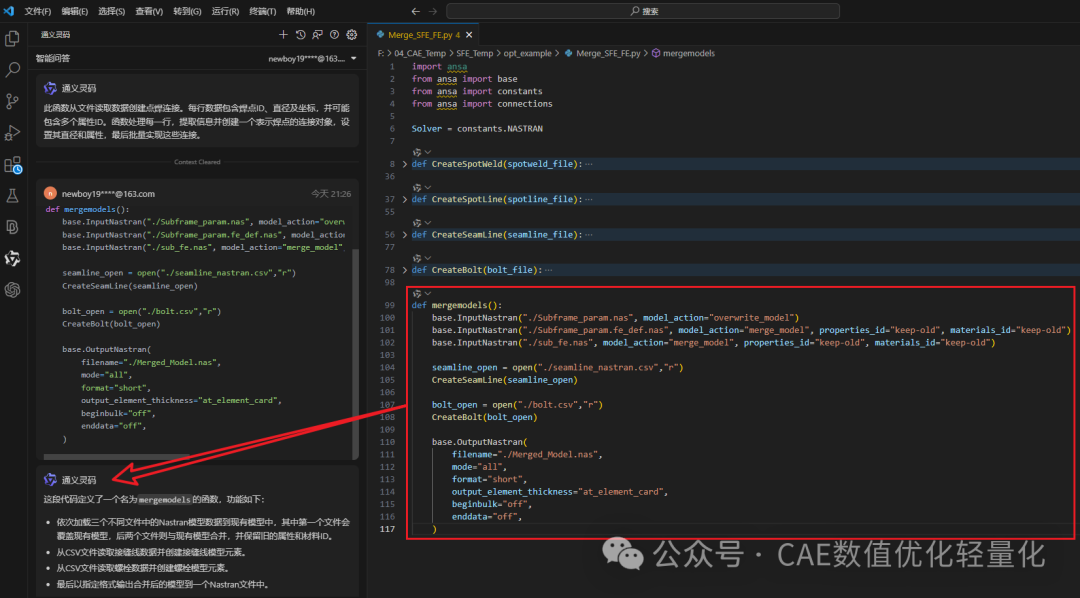Go back using the navigation arrow

[x=415, y=11]
